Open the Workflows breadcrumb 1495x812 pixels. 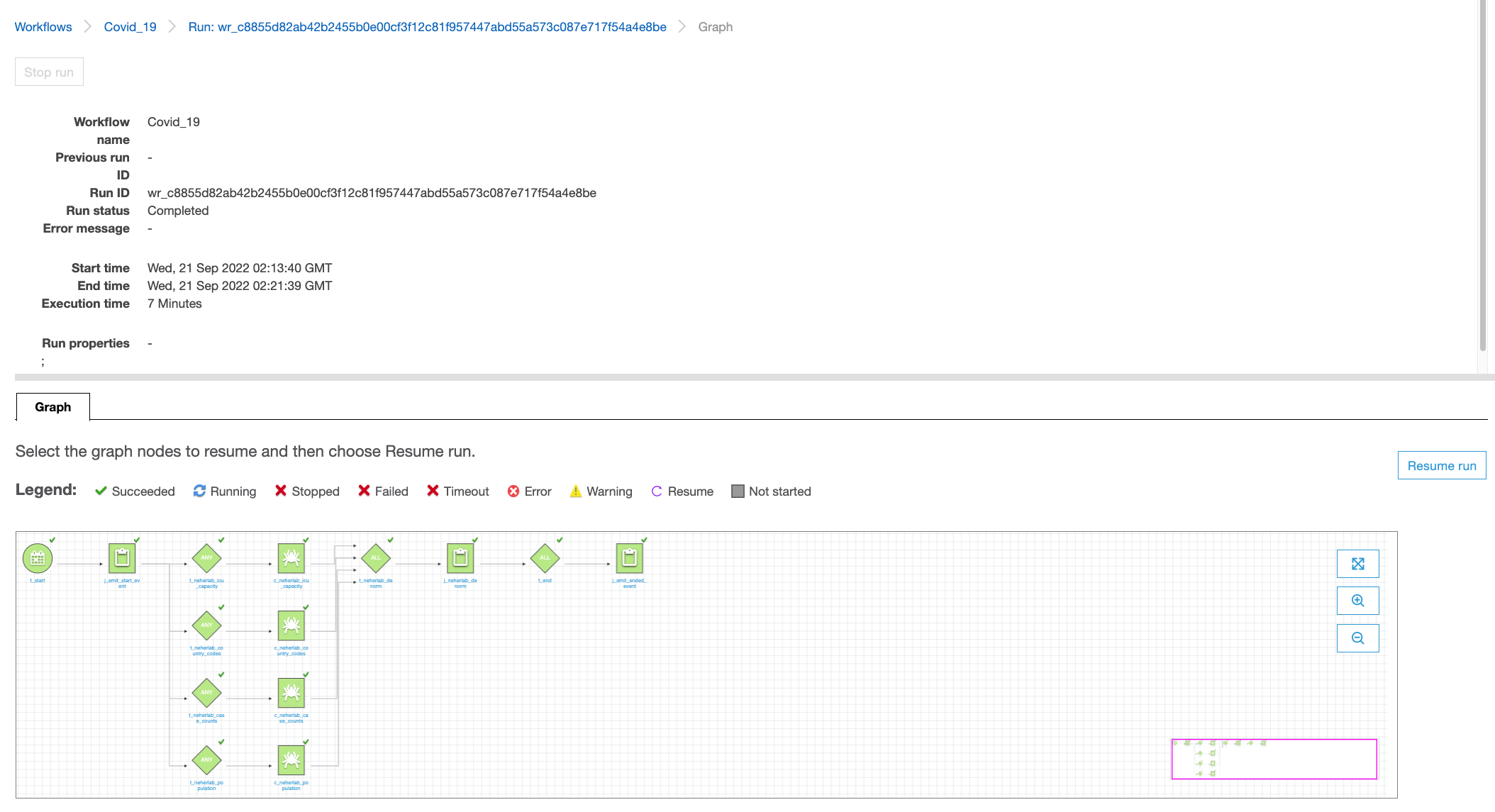[x=43, y=26]
